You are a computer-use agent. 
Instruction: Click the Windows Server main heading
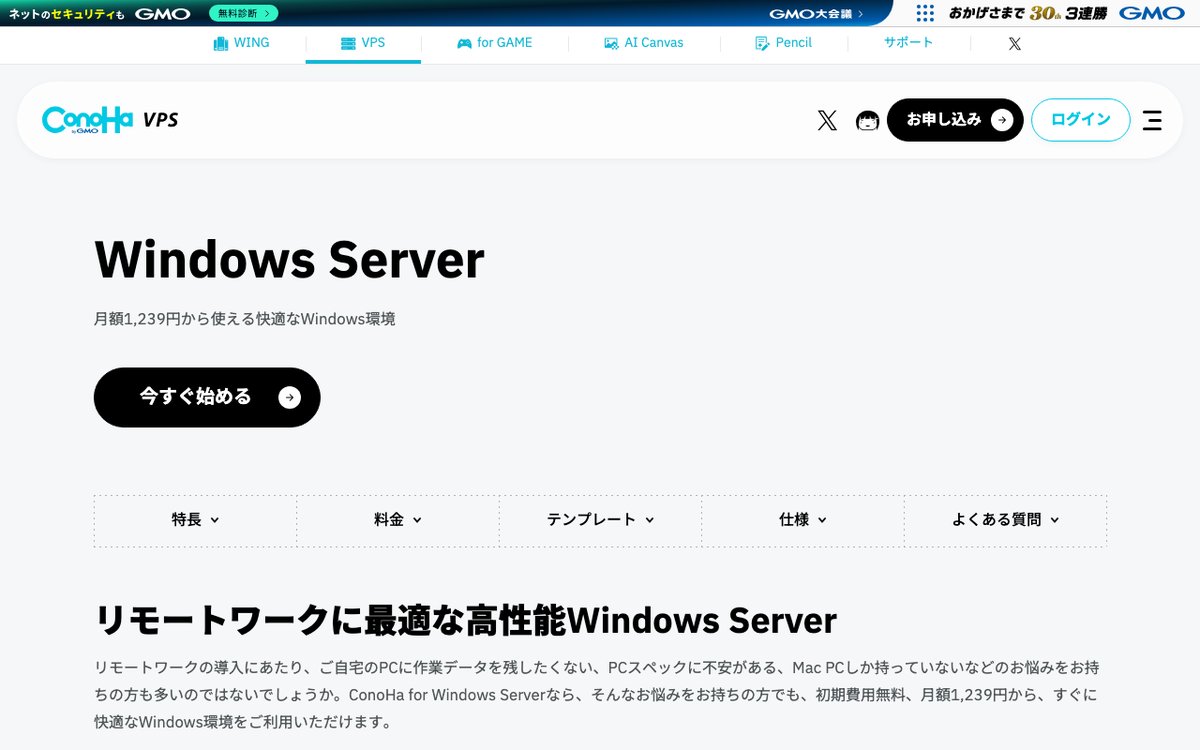coord(289,259)
